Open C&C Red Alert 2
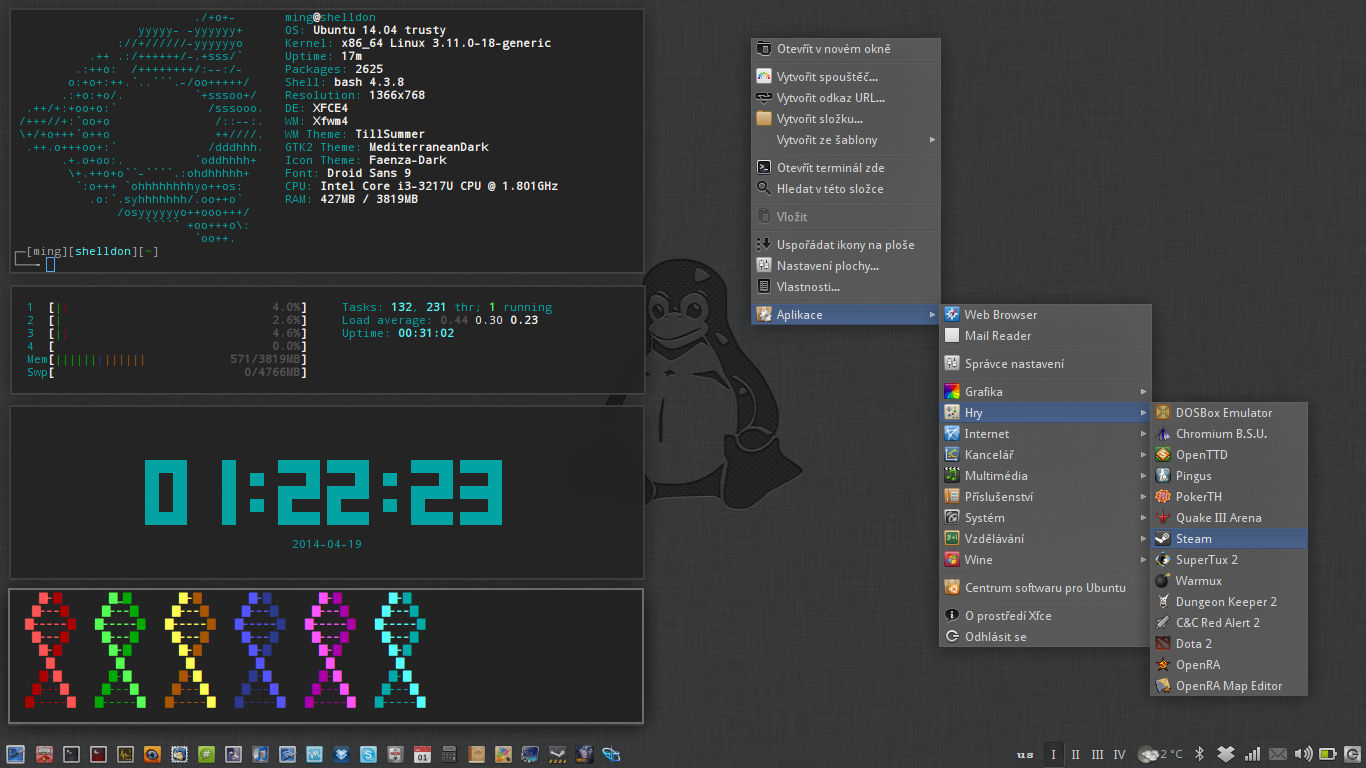 coord(1229,622)
